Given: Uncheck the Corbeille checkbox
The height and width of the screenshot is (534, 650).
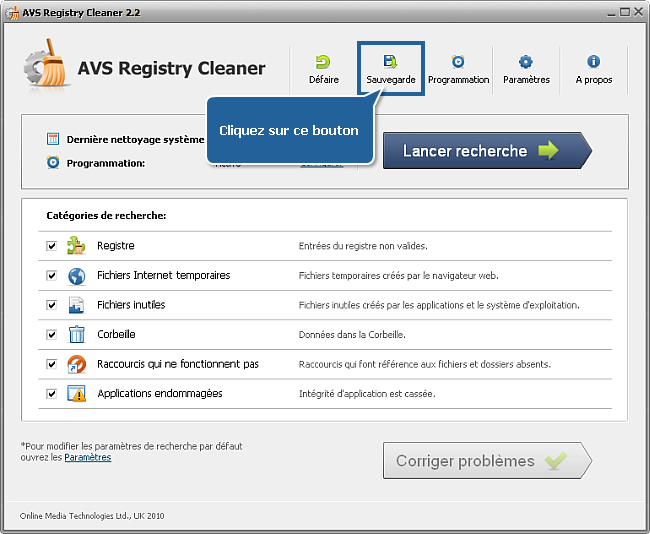Looking at the screenshot, I should click(51, 335).
